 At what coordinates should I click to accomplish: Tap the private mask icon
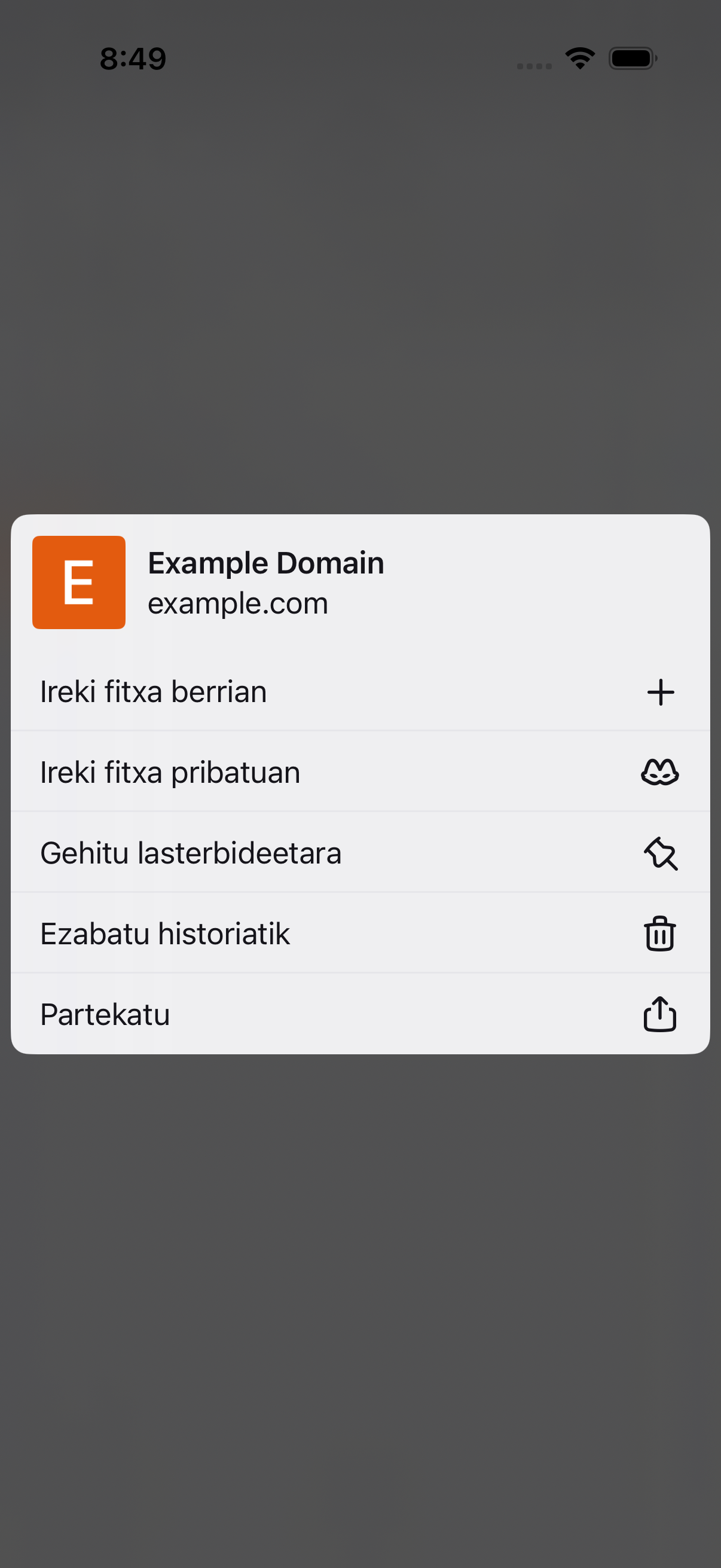pos(660,773)
